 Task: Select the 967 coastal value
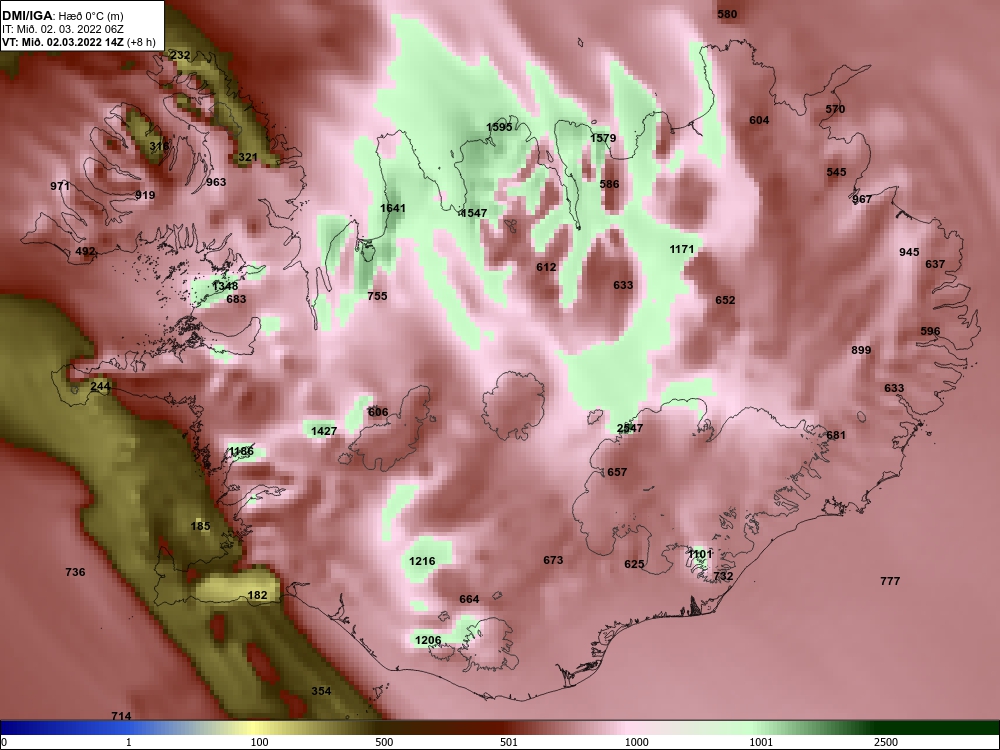(x=862, y=200)
